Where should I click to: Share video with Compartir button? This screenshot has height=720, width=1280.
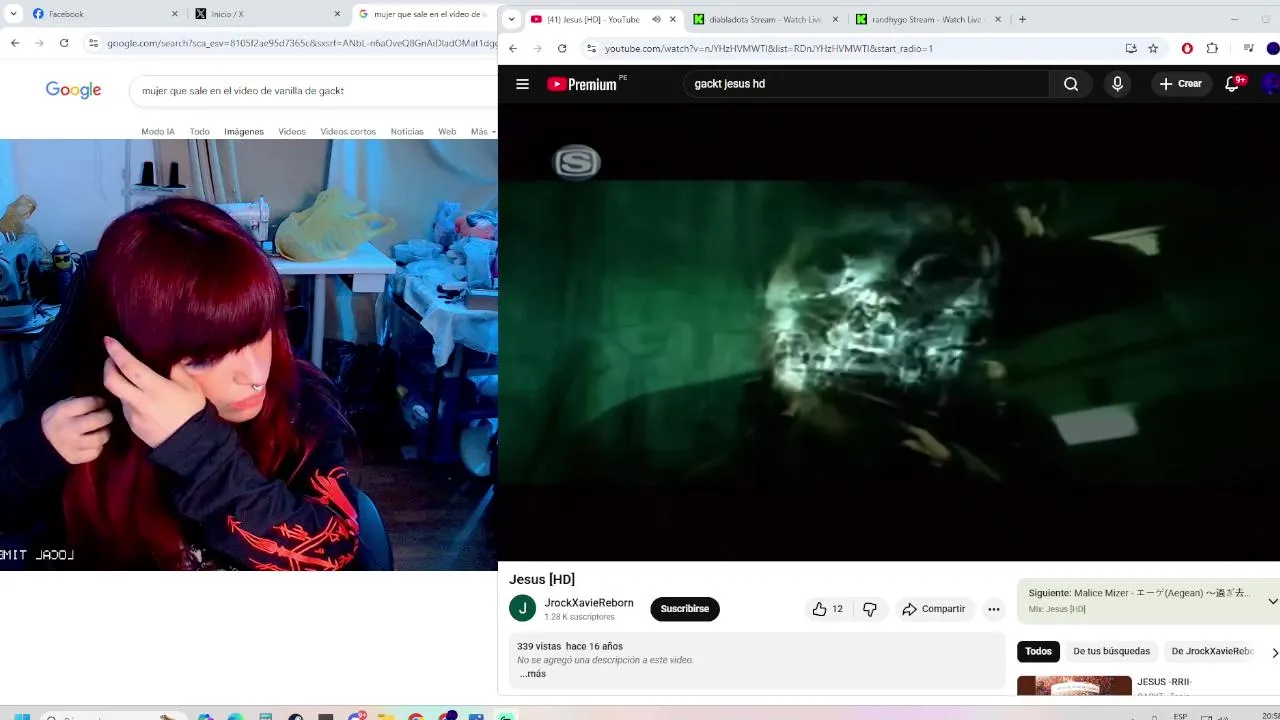pos(934,609)
